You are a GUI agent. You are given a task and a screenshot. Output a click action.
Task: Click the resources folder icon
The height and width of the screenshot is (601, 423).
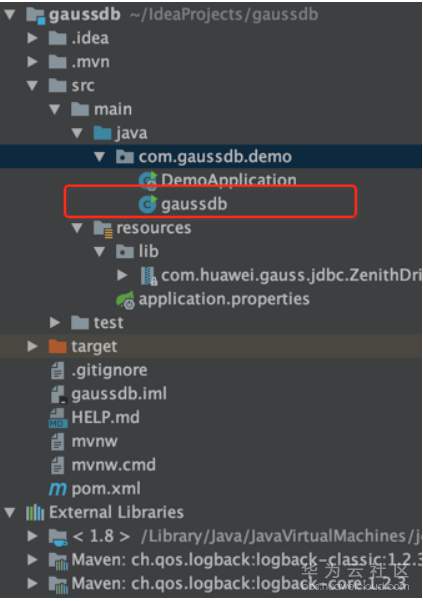coord(103,229)
